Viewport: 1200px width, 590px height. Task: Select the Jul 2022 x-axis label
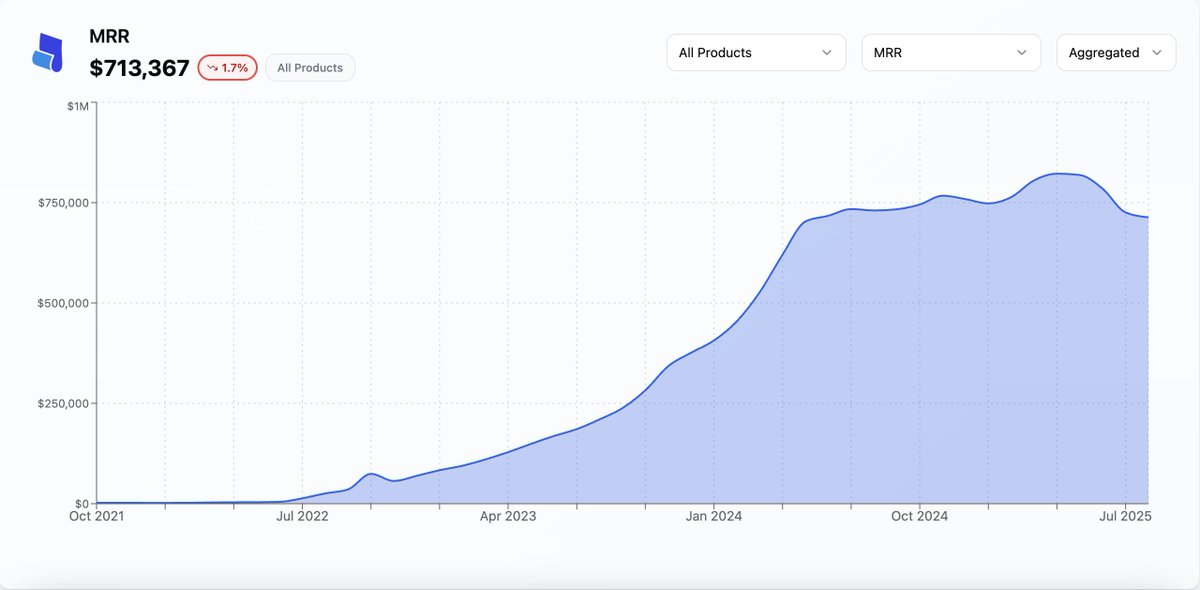(x=302, y=517)
